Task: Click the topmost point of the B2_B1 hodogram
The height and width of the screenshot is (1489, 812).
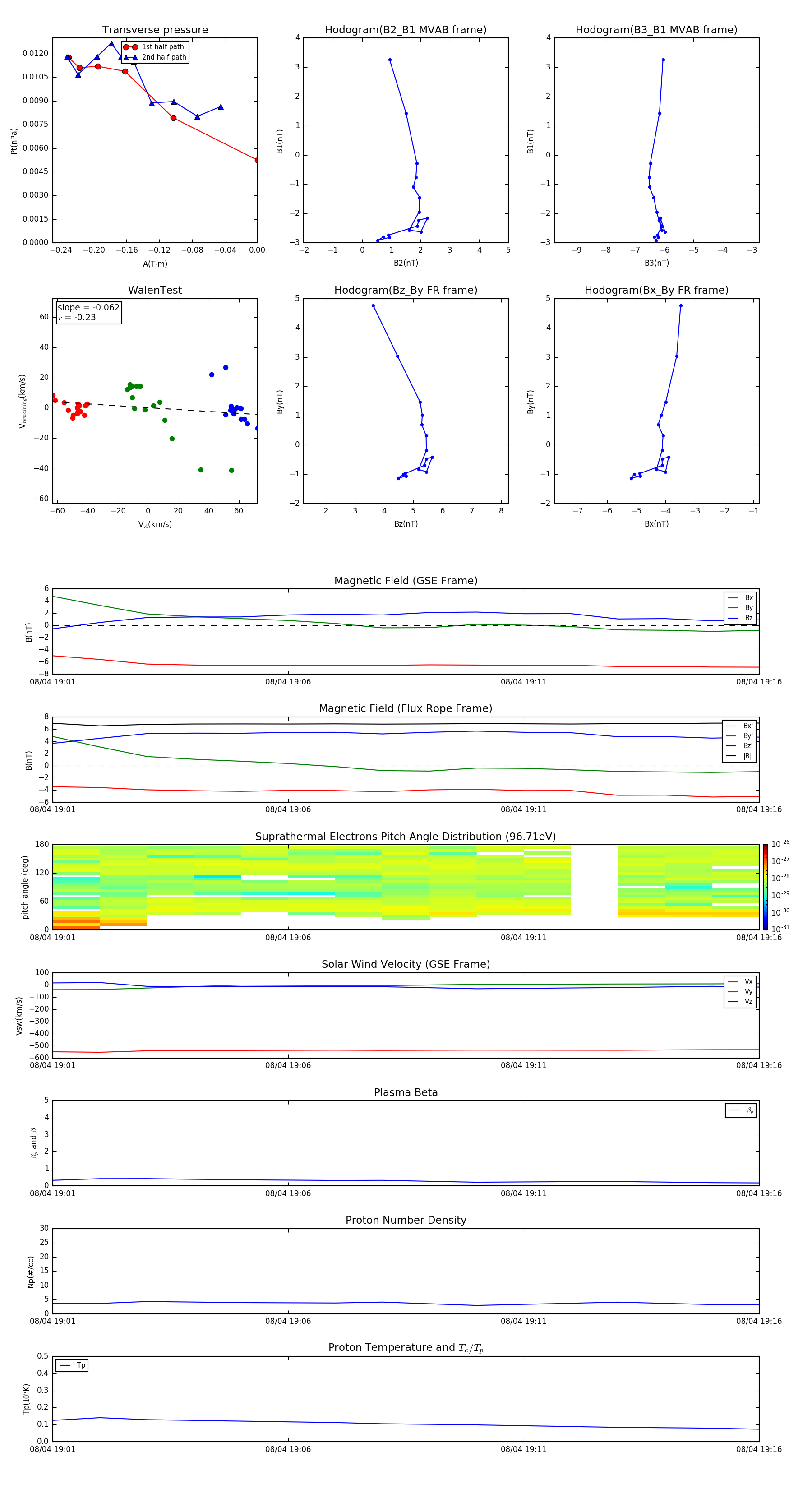Action: click(389, 60)
